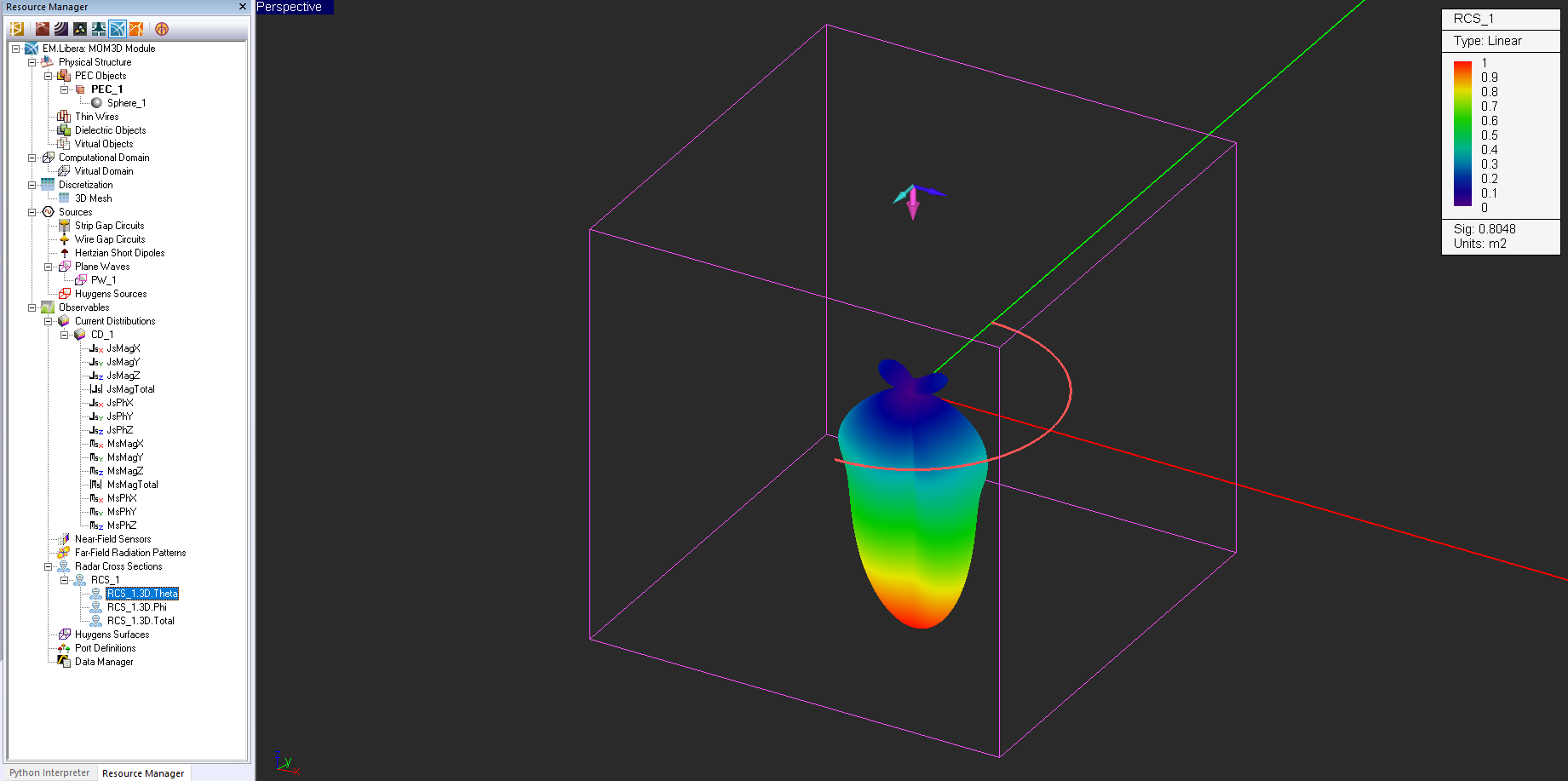
Task: Click the RCS_1 legend title
Action: (x=1473, y=19)
